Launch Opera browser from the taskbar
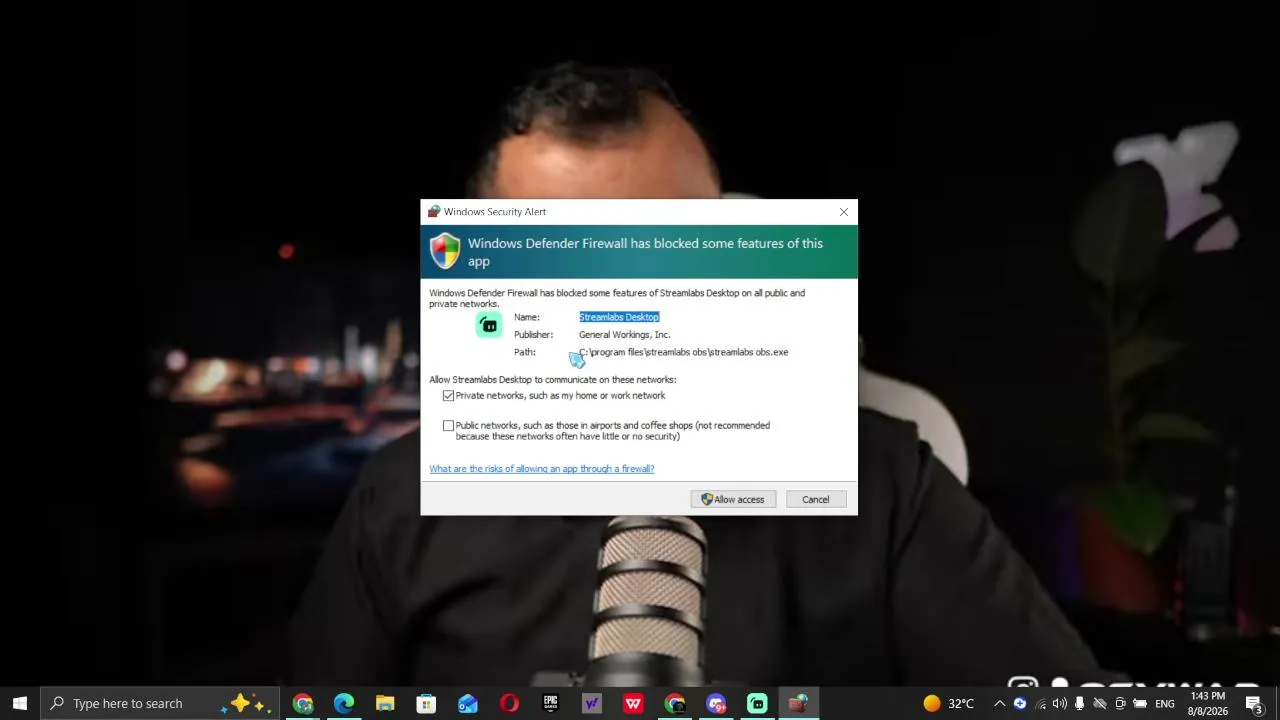The width and height of the screenshot is (1280, 720). tap(509, 703)
